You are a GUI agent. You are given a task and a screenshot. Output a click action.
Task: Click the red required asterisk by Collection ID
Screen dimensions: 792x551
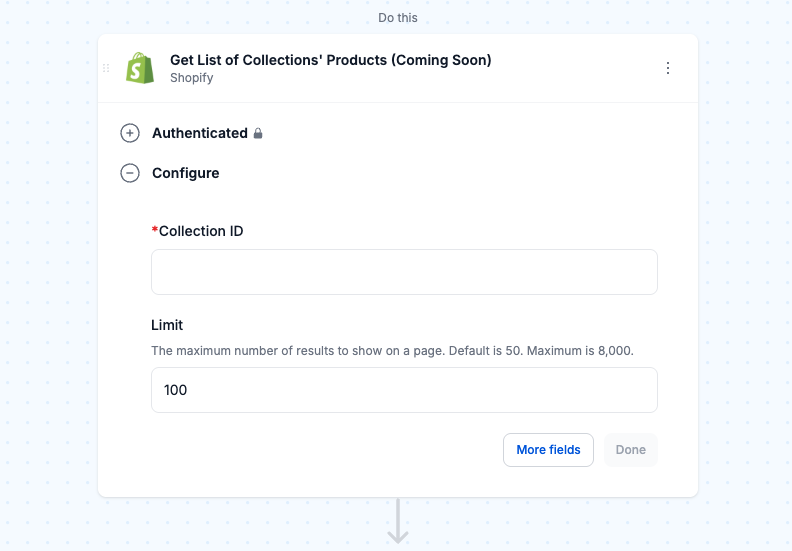[x=155, y=229]
